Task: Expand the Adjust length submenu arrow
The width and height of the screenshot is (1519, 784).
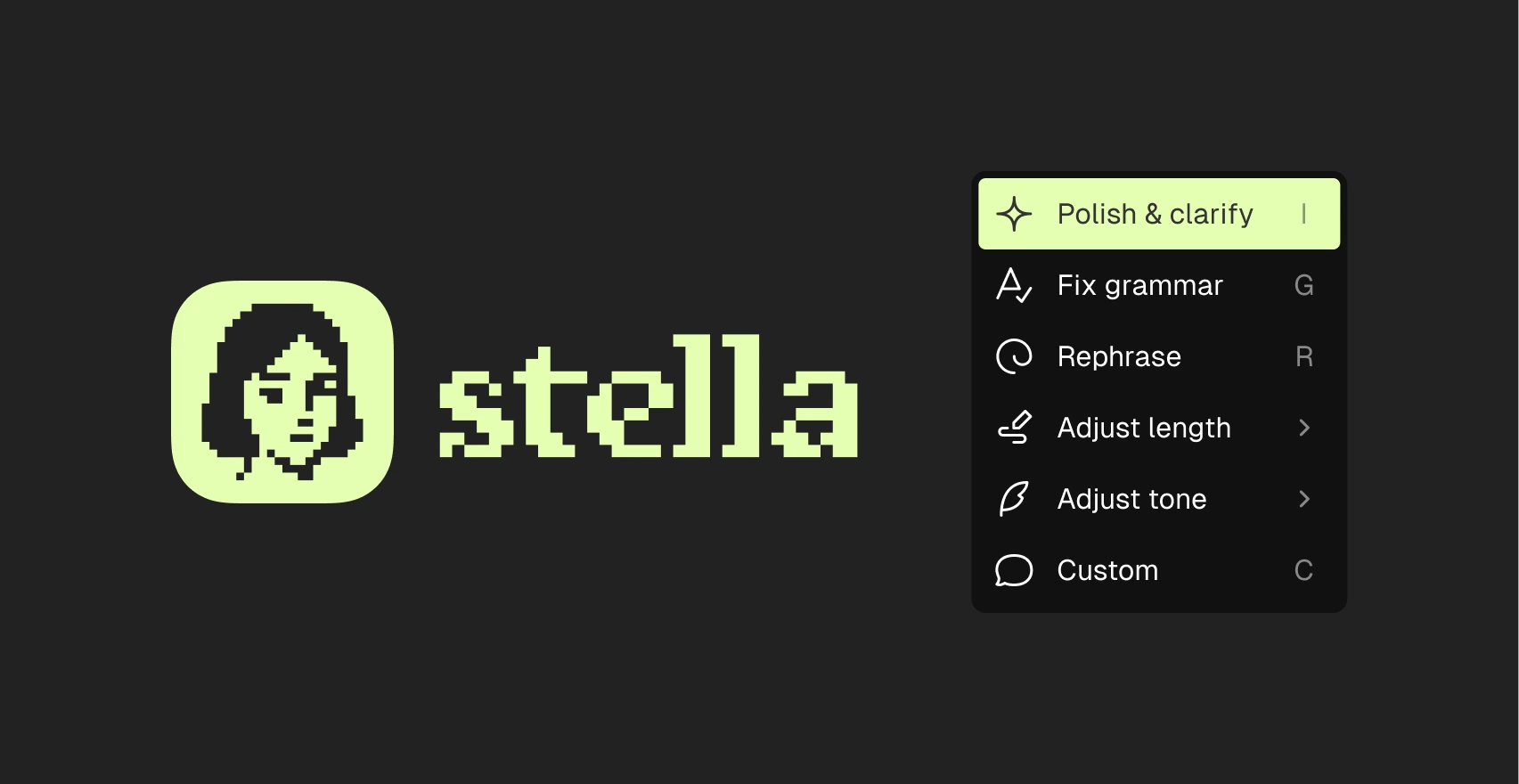Action: (x=1304, y=428)
